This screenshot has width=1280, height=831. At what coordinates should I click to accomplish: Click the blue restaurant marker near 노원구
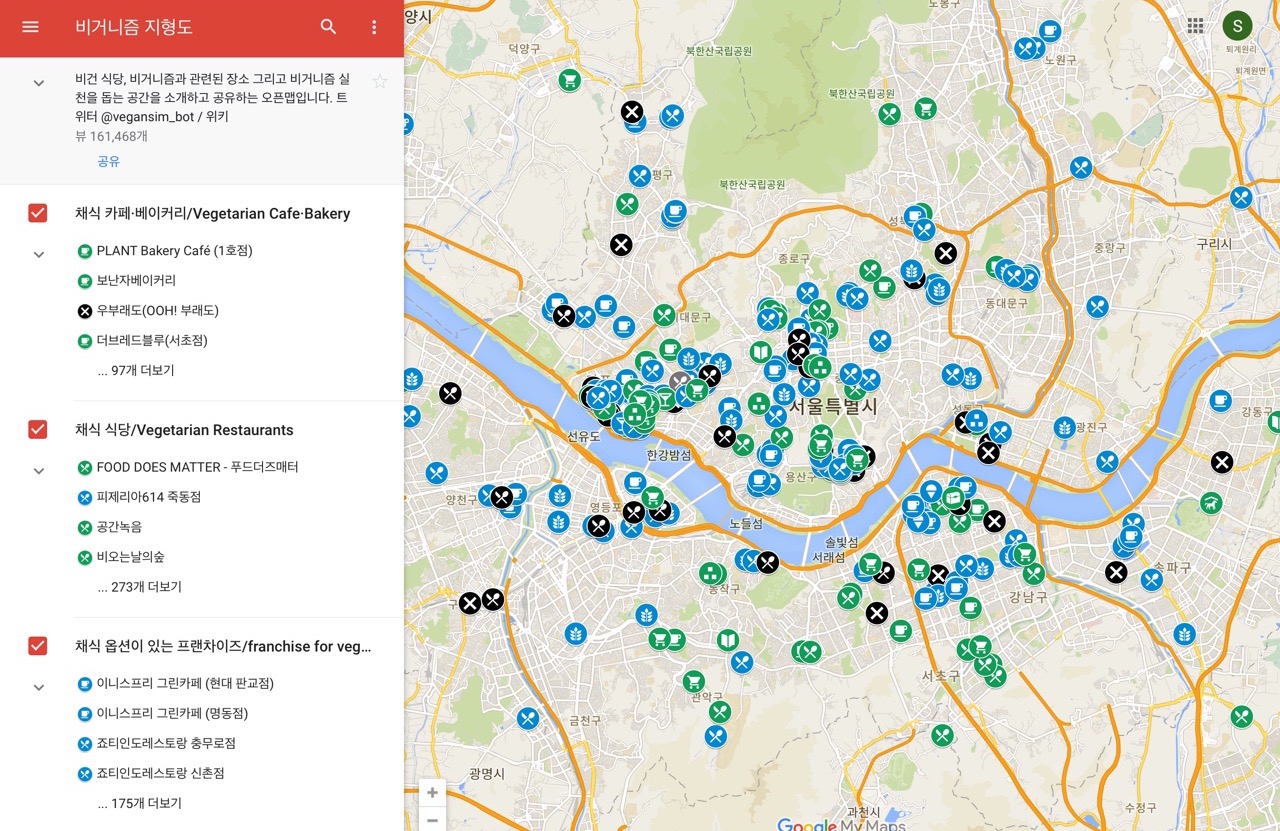[1027, 48]
